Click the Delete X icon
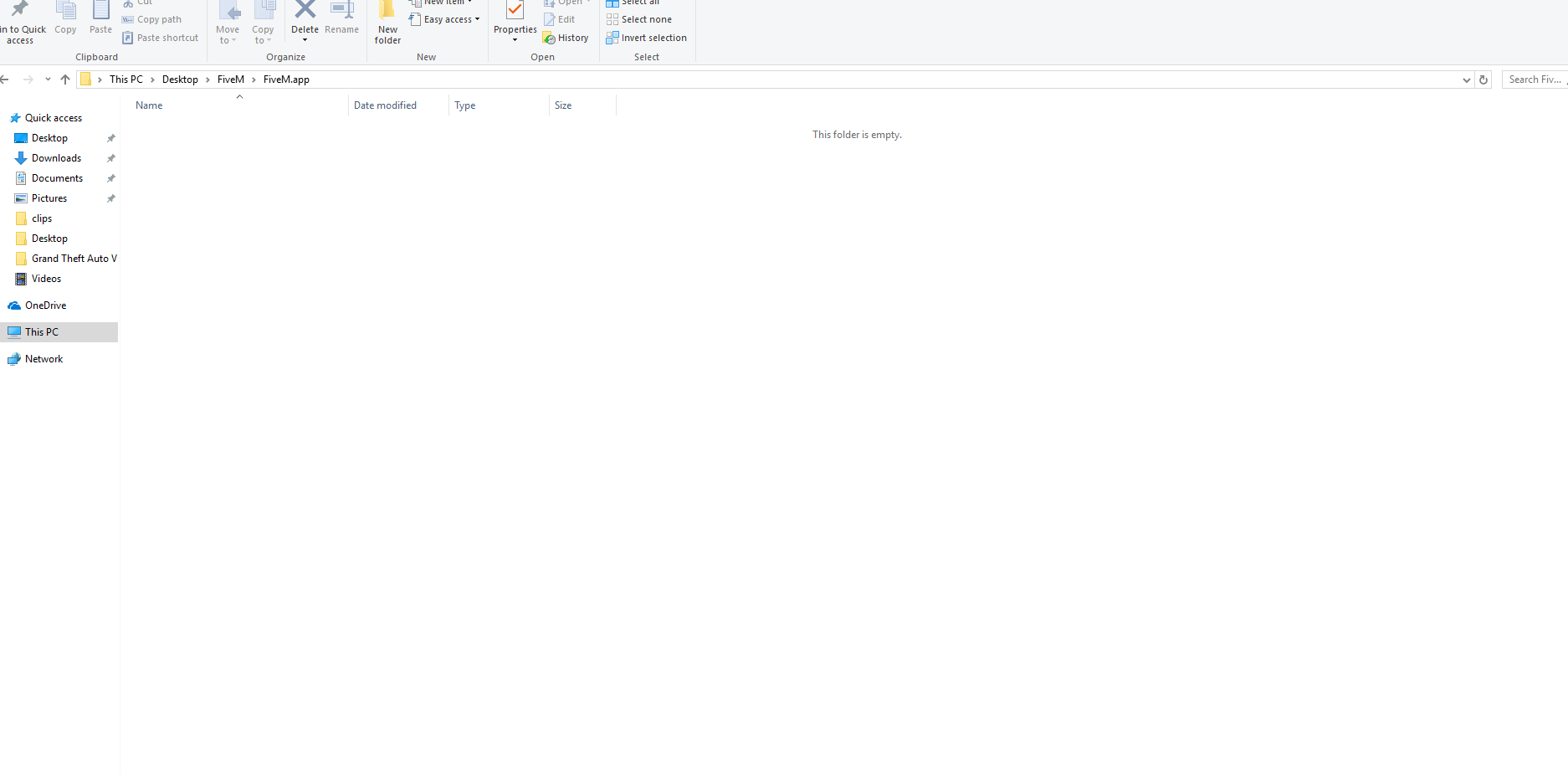 point(305,10)
